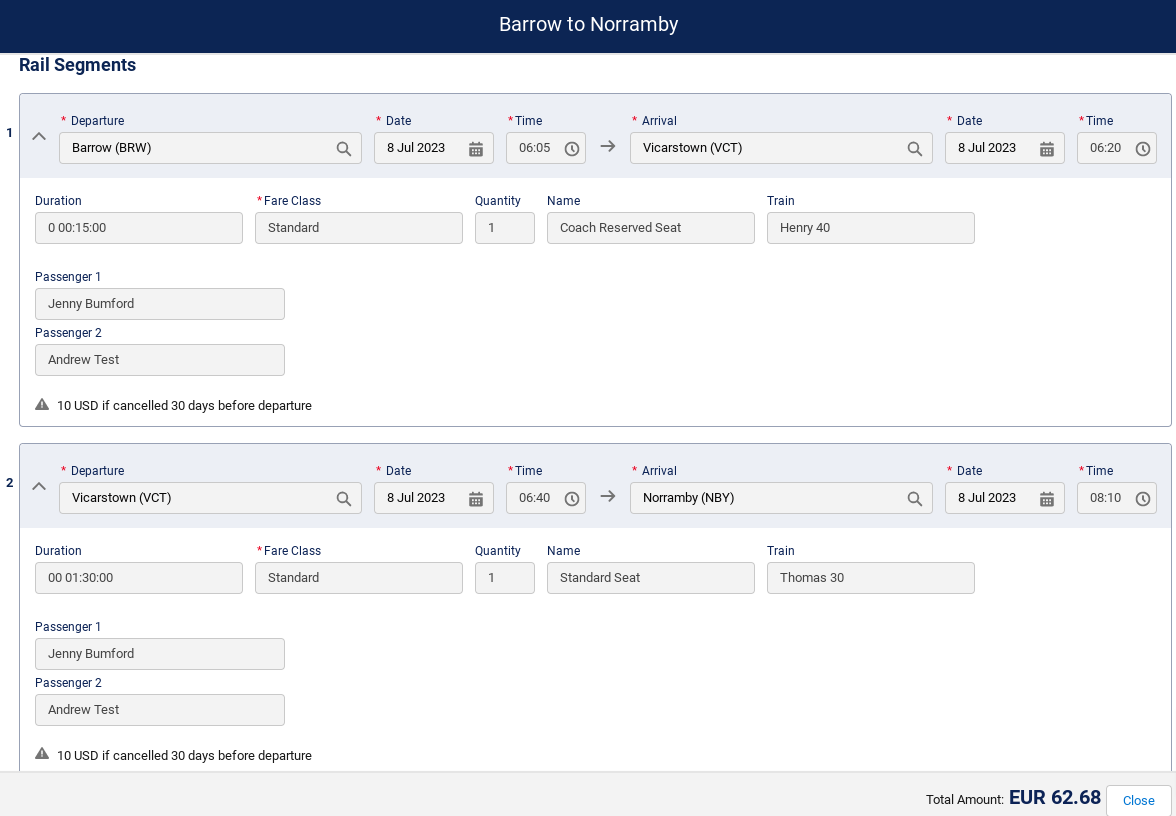Click the Henry 40 train field
The image size is (1176, 816).
pyautogui.click(x=870, y=228)
